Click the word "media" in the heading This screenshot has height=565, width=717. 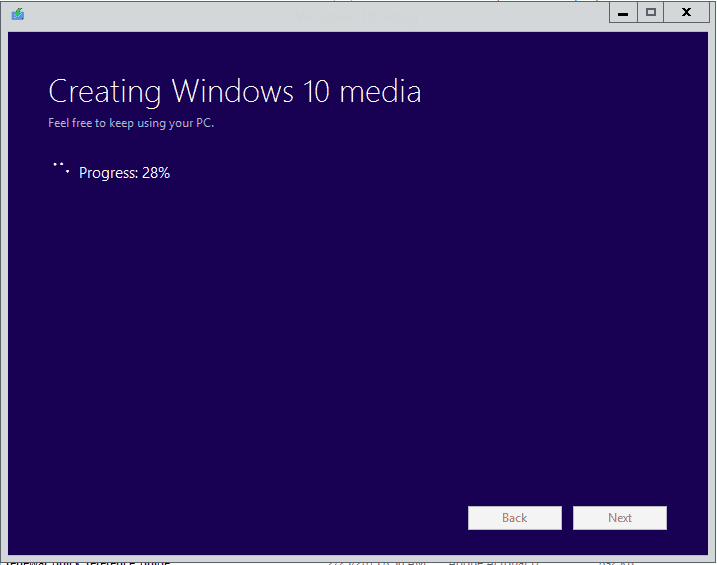[380, 92]
